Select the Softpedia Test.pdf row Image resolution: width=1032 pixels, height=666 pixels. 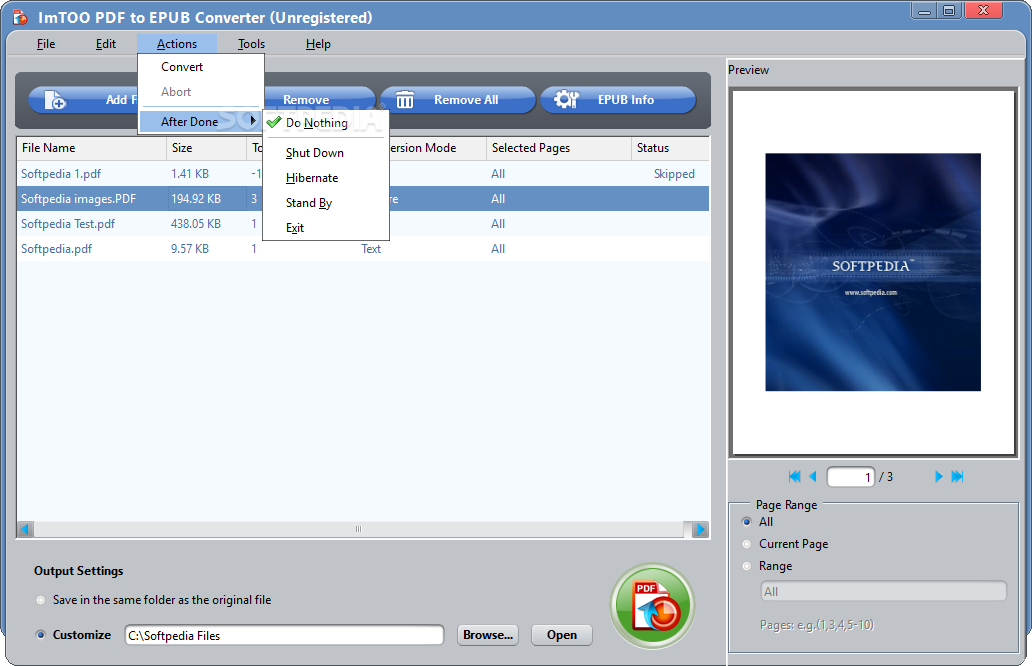(x=363, y=224)
